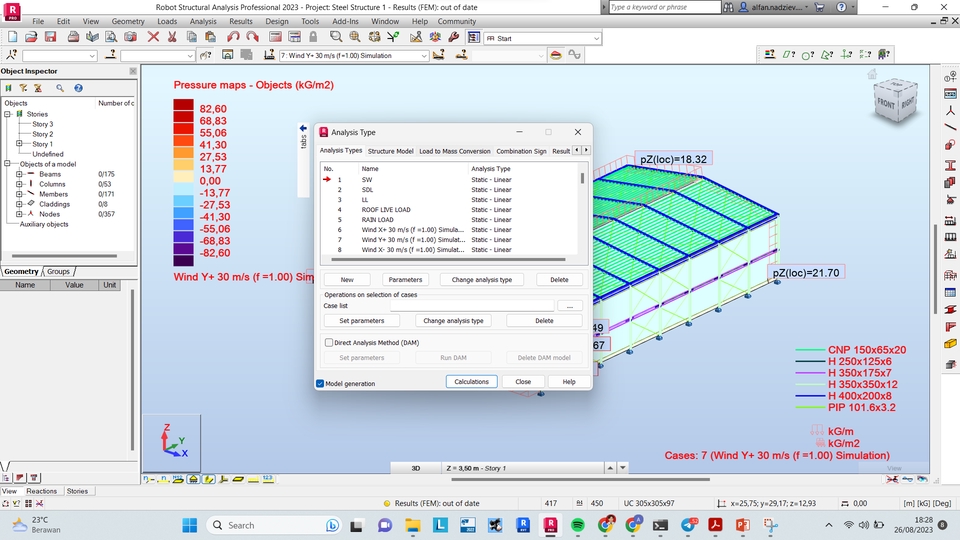This screenshot has height=540, width=960.
Task: Click Help button in the dialog
Action: pyautogui.click(x=569, y=381)
